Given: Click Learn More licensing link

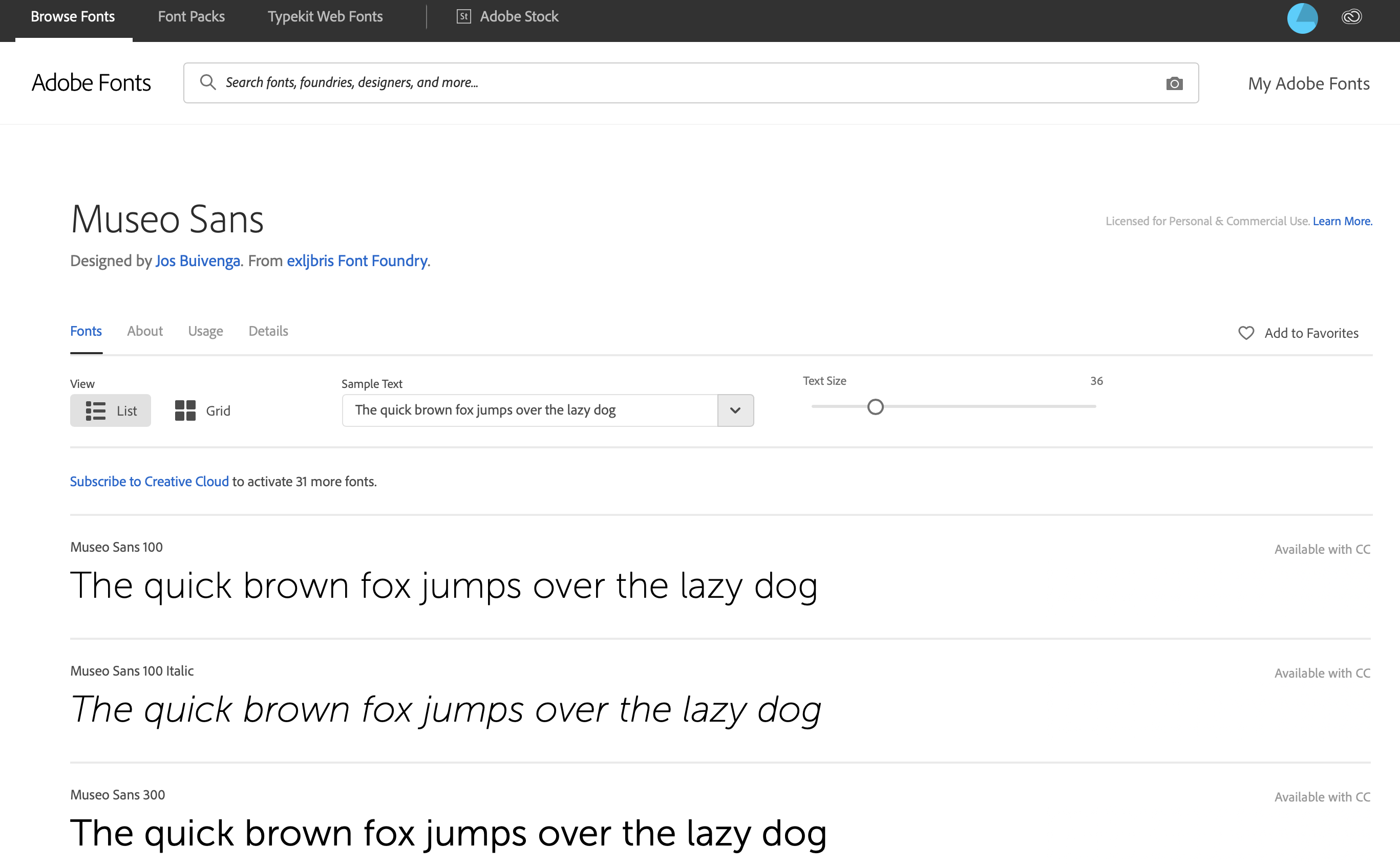Looking at the screenshot, I should click(1342, 221).
